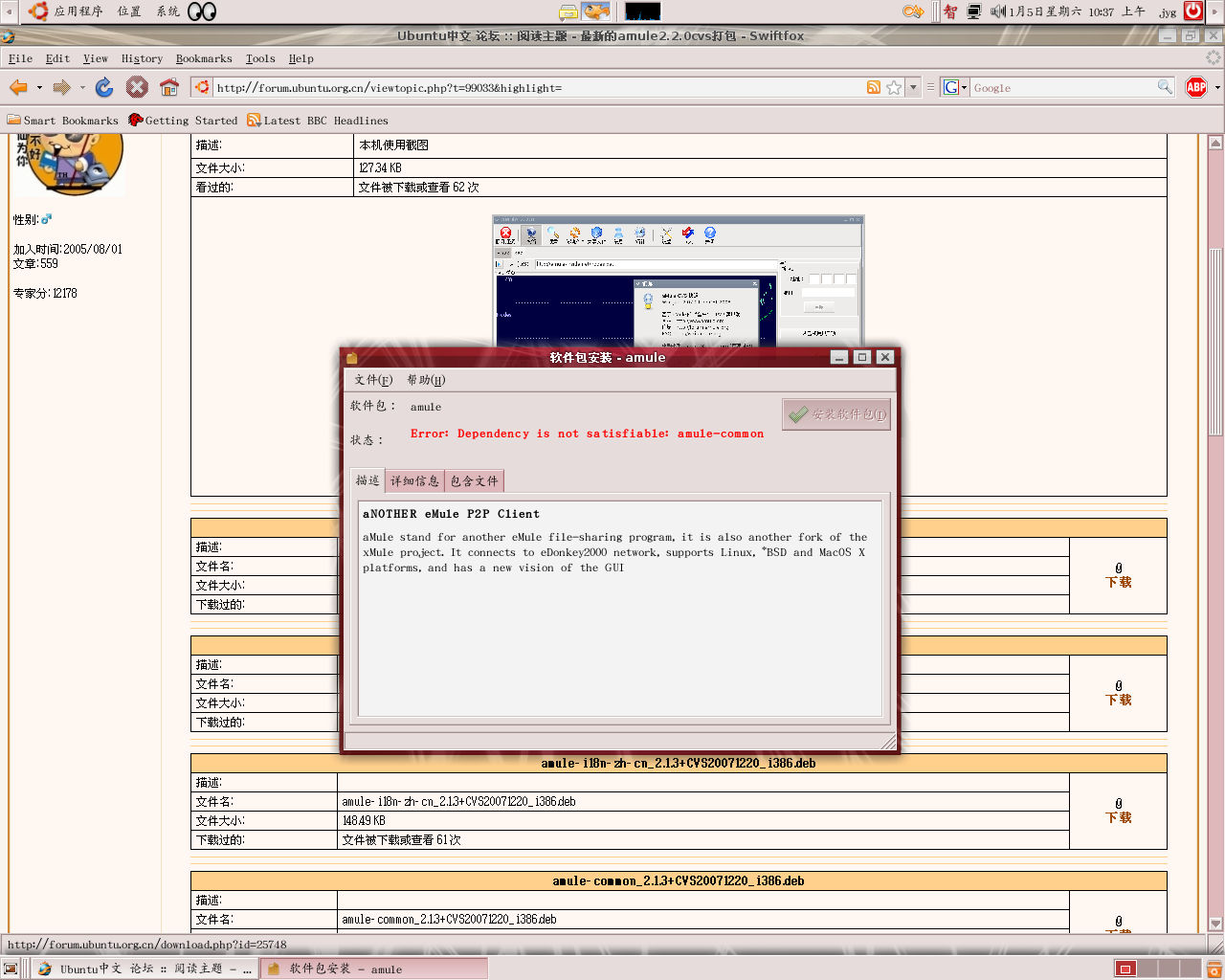
Task: Open the Edit menu
Action: pos(57,58)
